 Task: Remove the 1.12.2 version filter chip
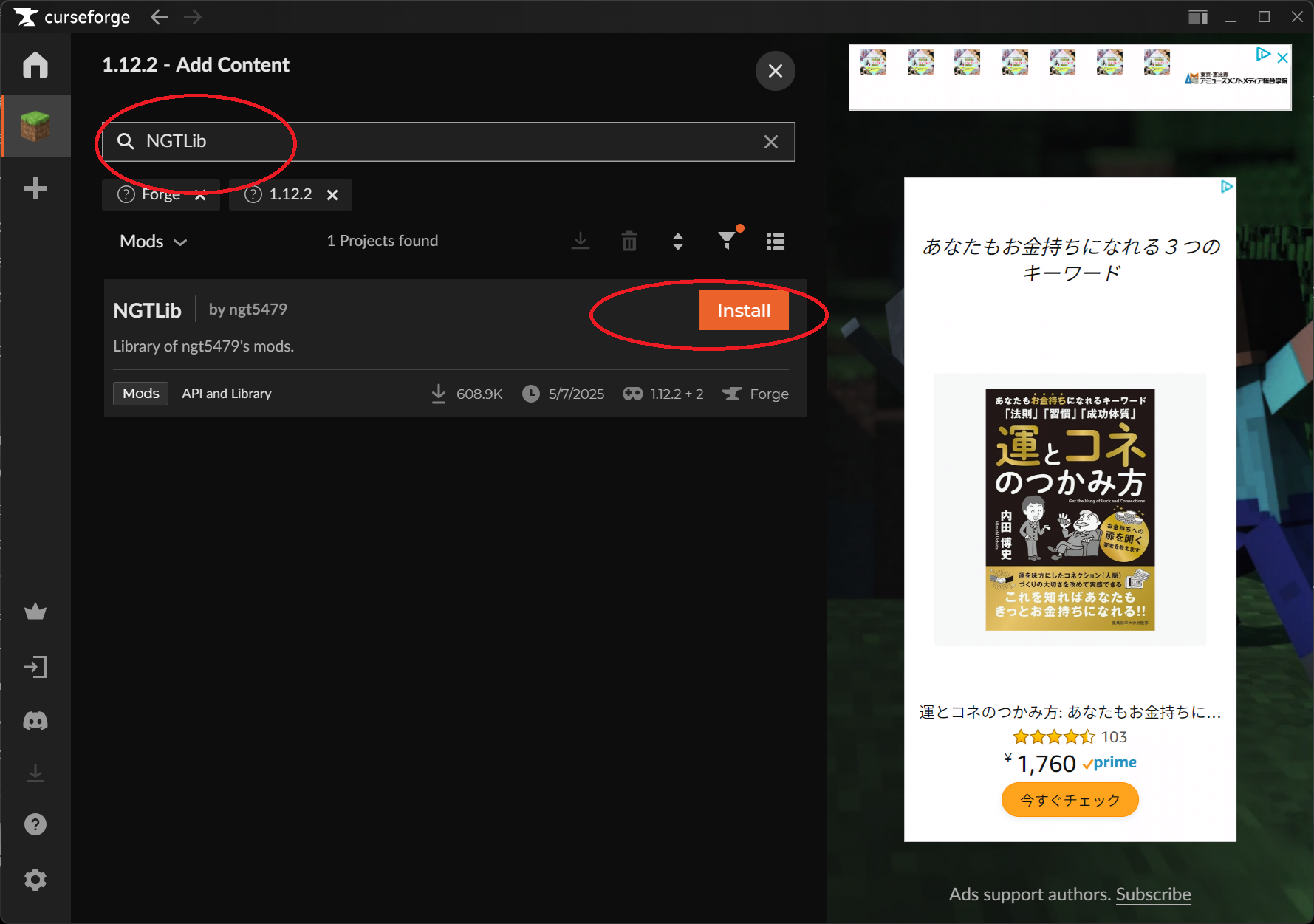point(332,195)
